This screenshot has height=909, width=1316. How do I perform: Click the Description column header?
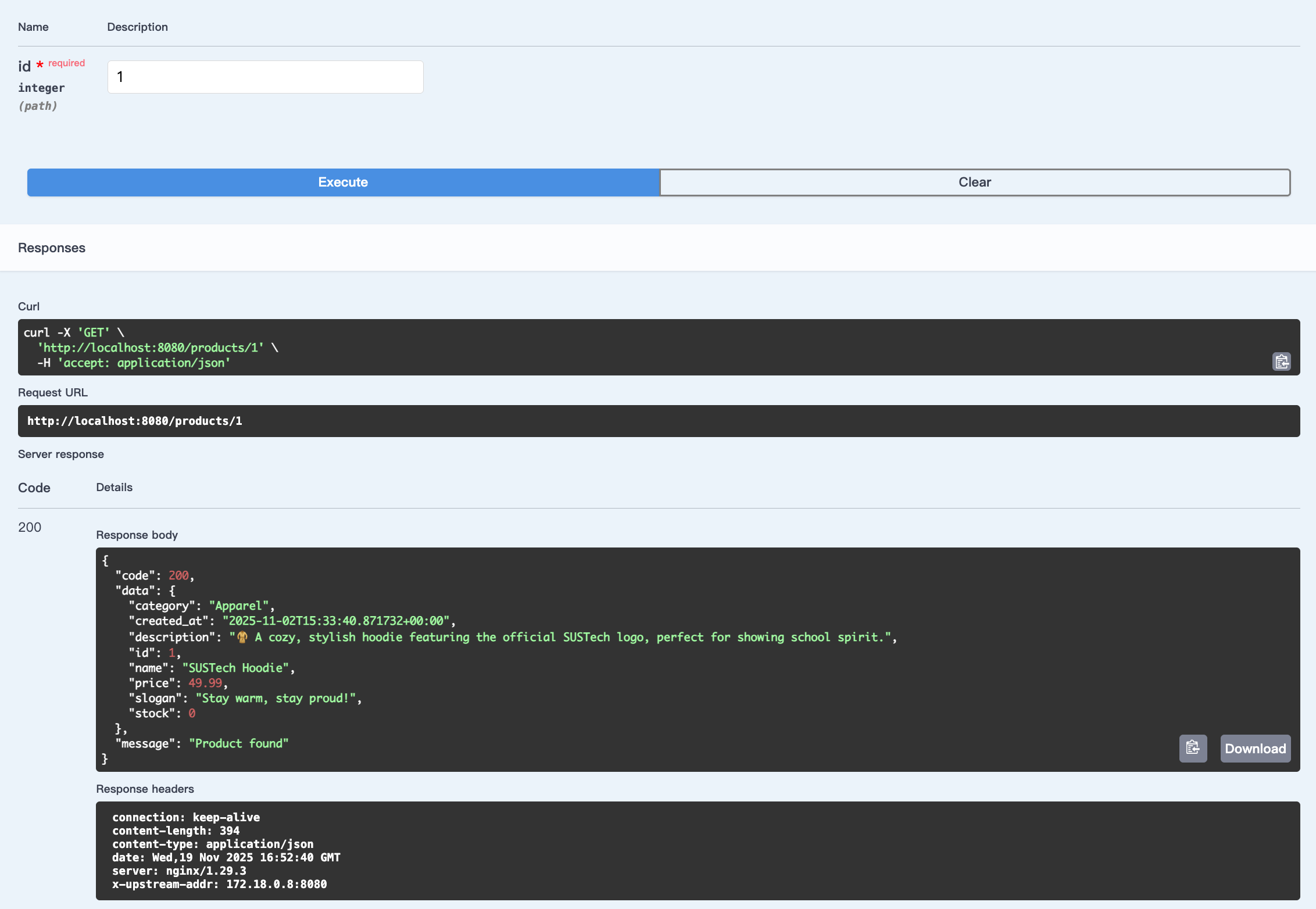tap(137, 27)
